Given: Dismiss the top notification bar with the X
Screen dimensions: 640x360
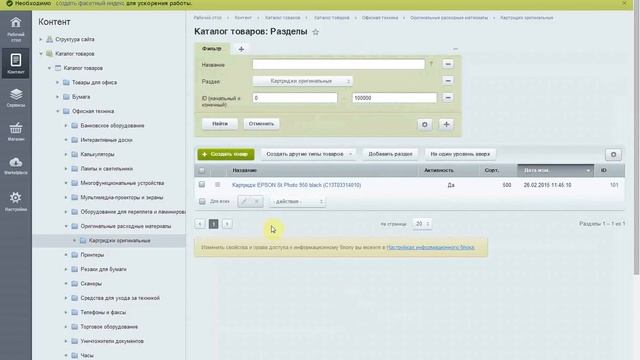Looking at the screenshot, I should (x=624, y=3).
